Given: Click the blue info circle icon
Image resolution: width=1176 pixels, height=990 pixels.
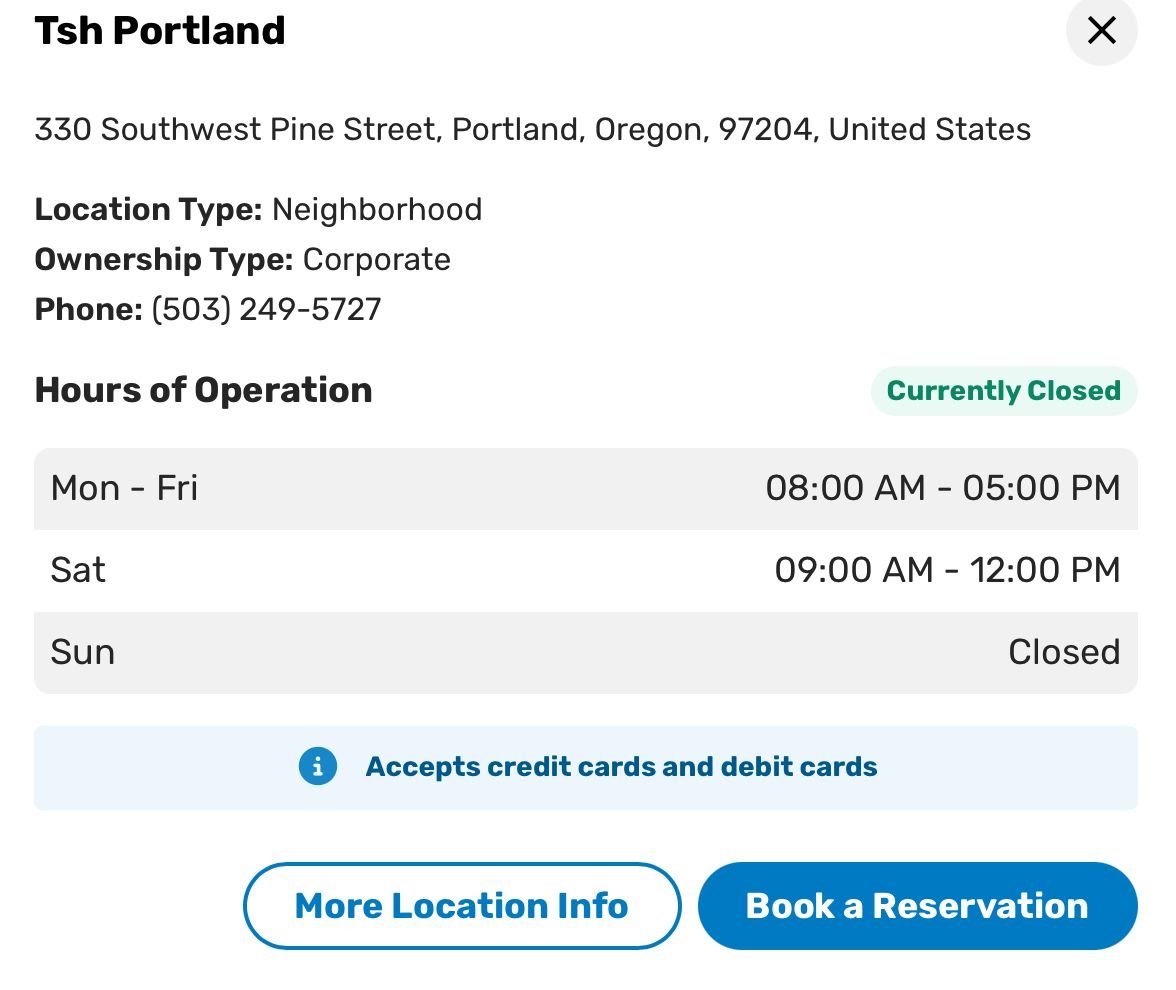Looking at the screenshot, I should 318,767.
